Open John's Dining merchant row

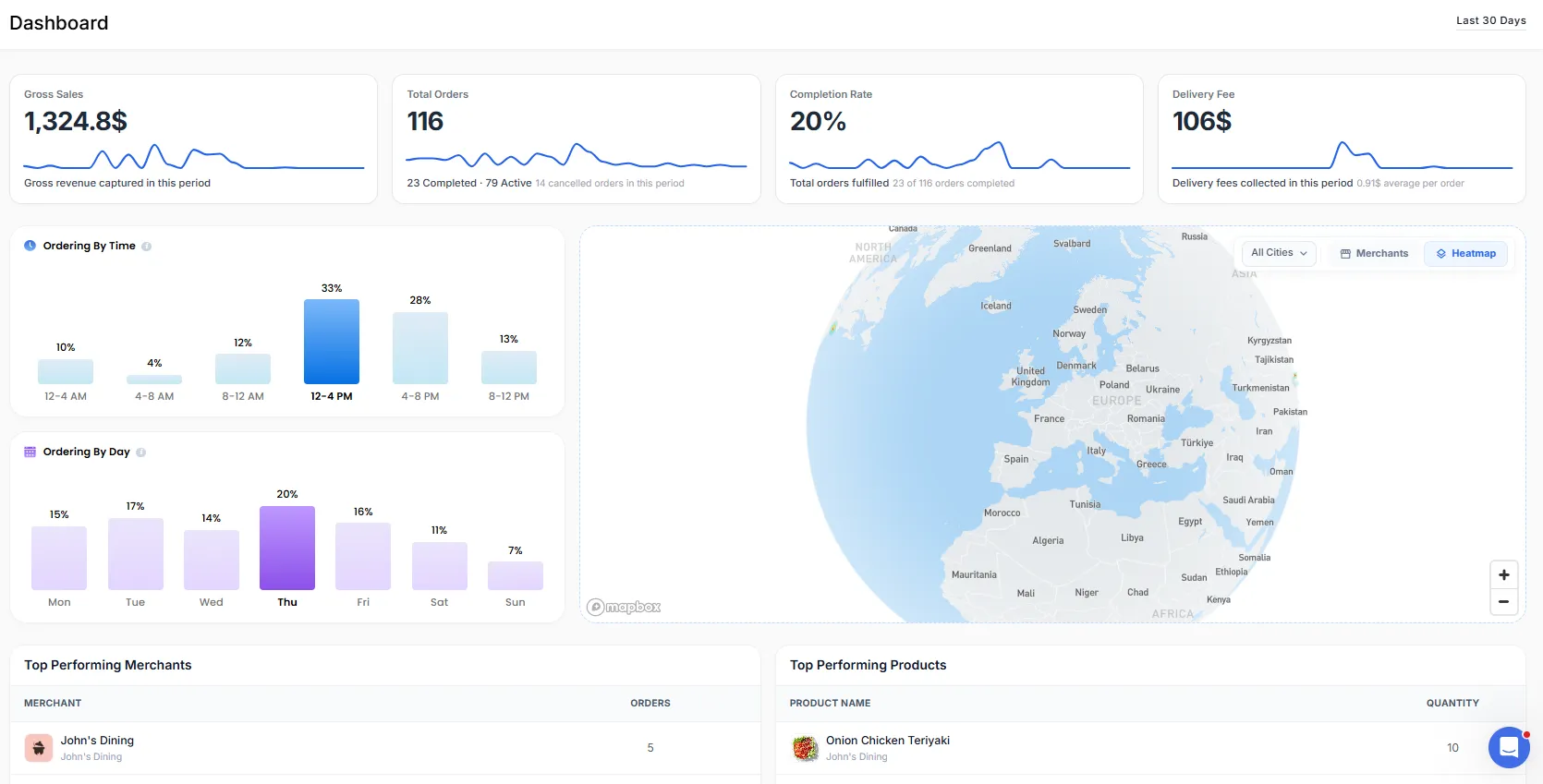385,748
